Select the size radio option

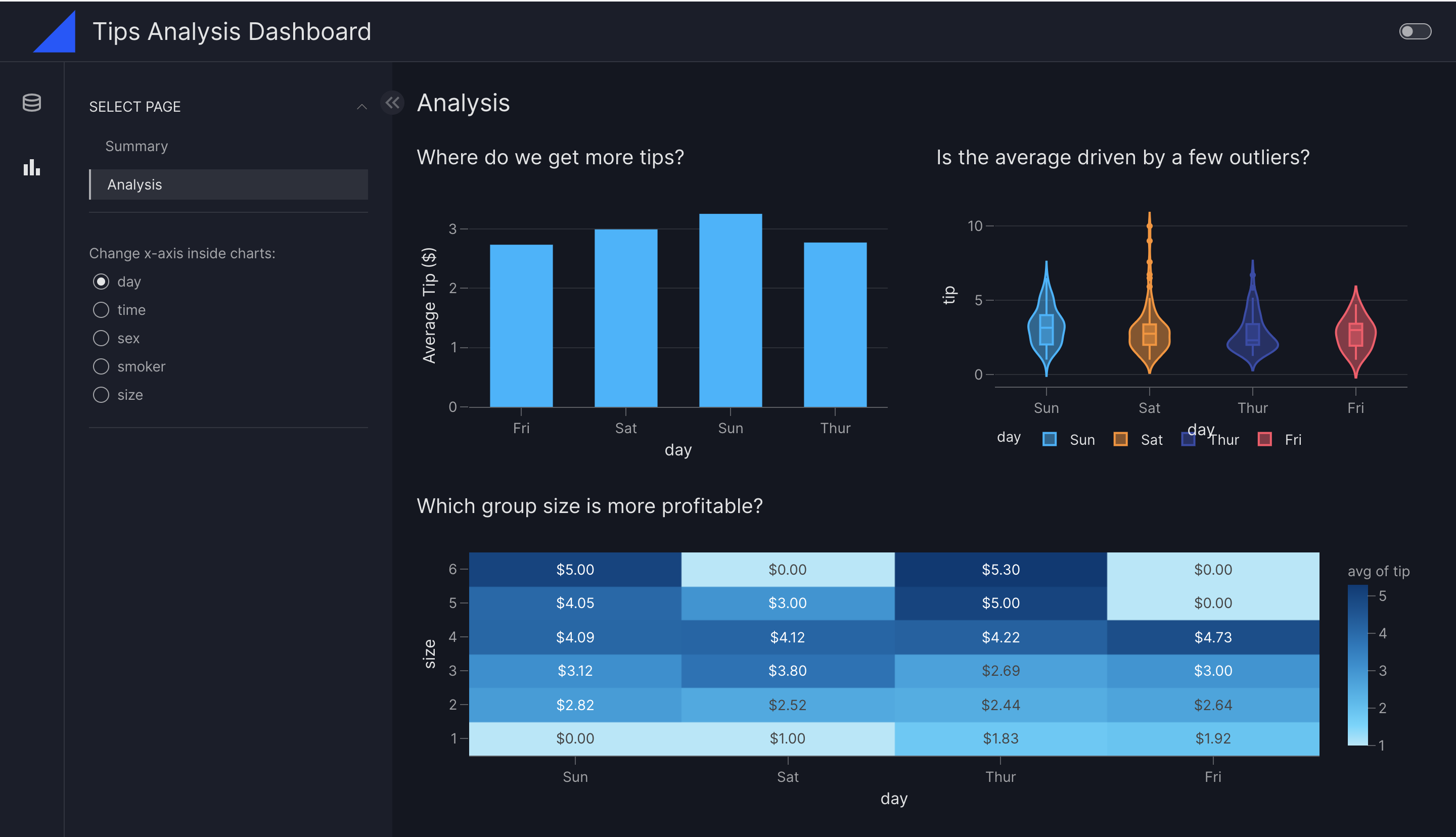tap(101, 395)
